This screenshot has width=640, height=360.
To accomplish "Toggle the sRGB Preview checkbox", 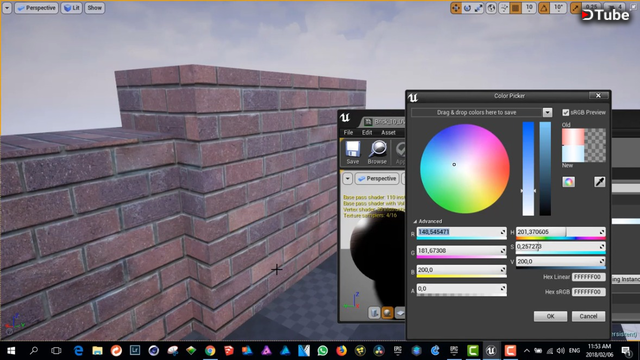I will point(565,112).
